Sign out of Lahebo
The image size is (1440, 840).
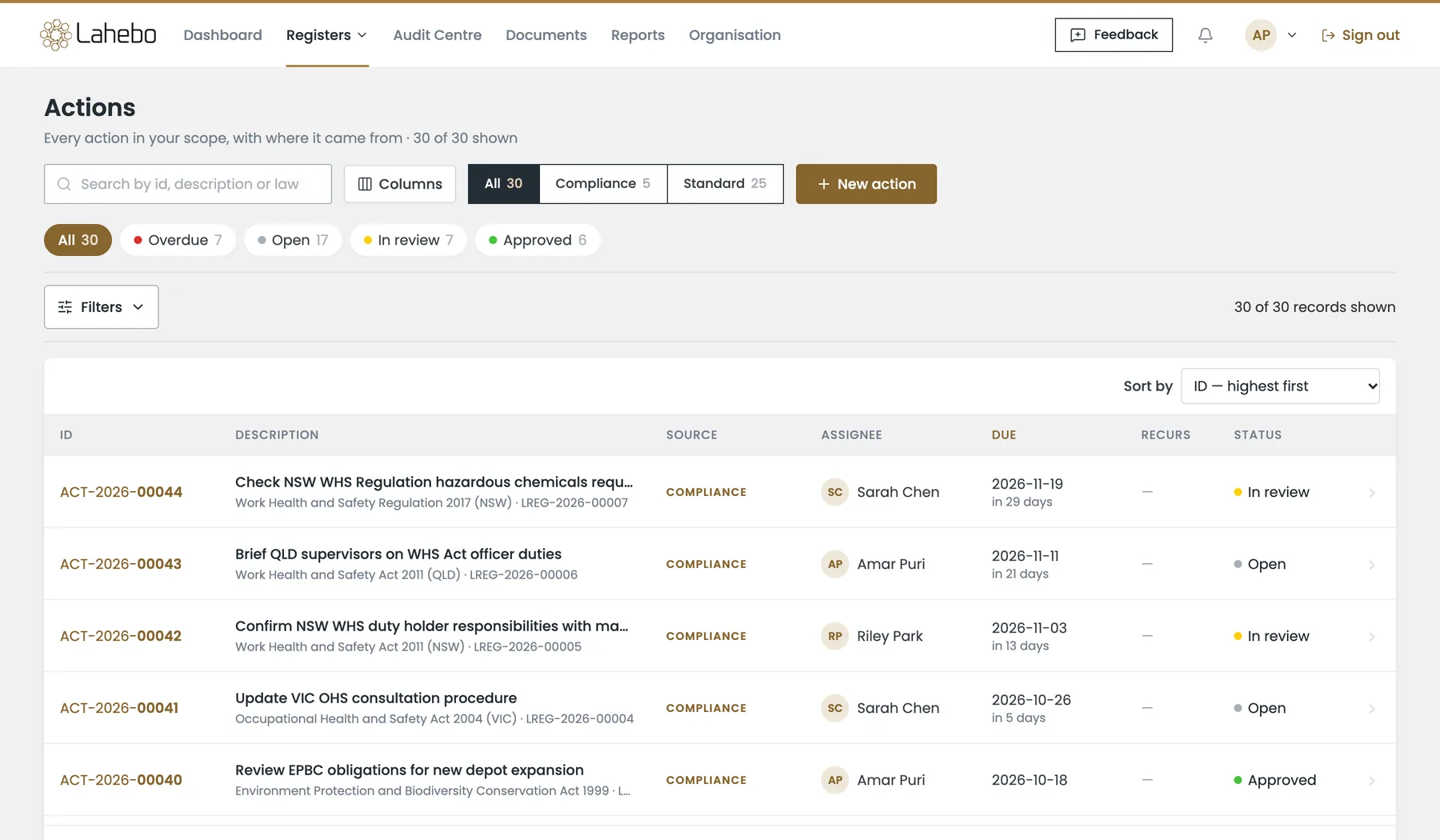click(x=1360, y=35)
